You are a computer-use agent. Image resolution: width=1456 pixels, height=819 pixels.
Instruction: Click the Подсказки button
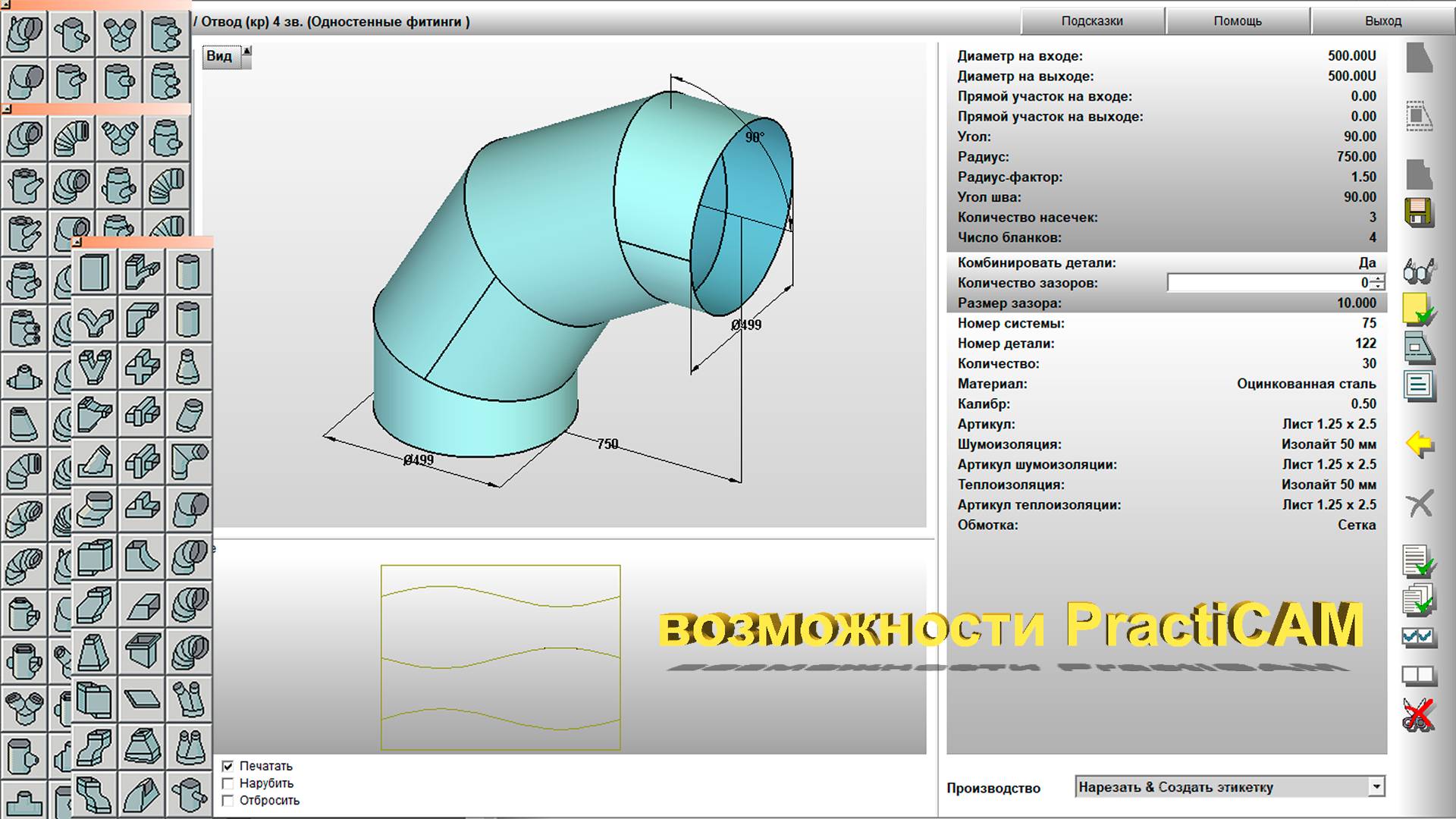[x=1092, y=20]
